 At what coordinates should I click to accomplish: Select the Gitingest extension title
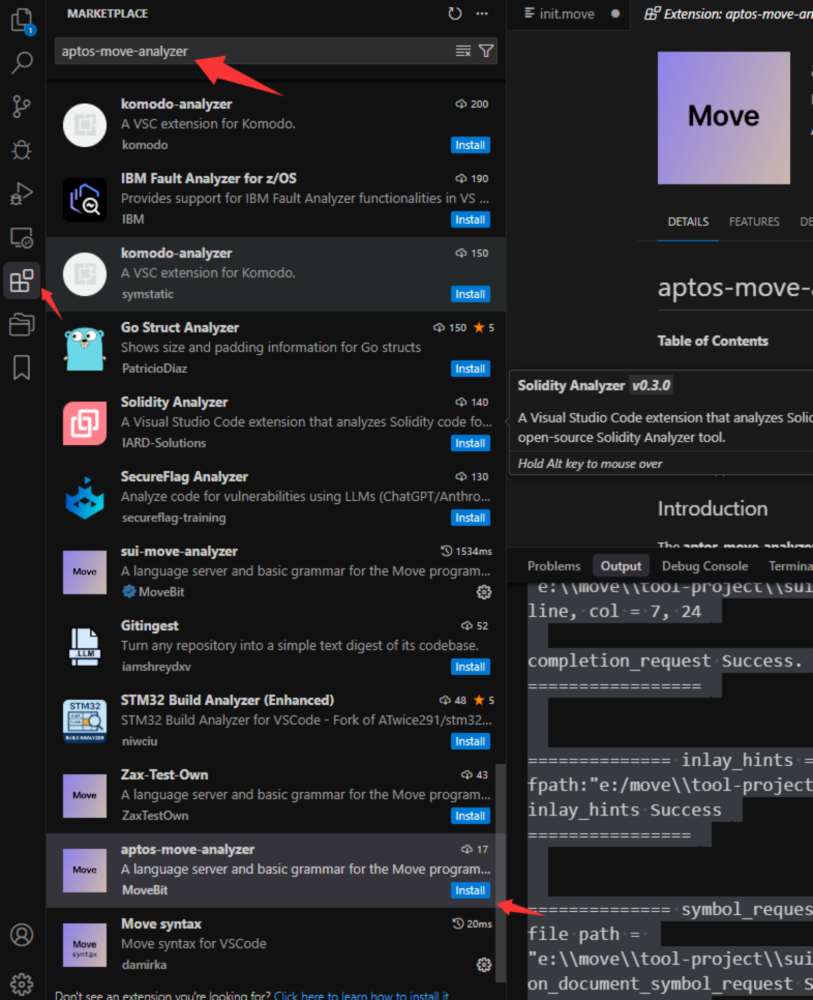click(150, 626)
